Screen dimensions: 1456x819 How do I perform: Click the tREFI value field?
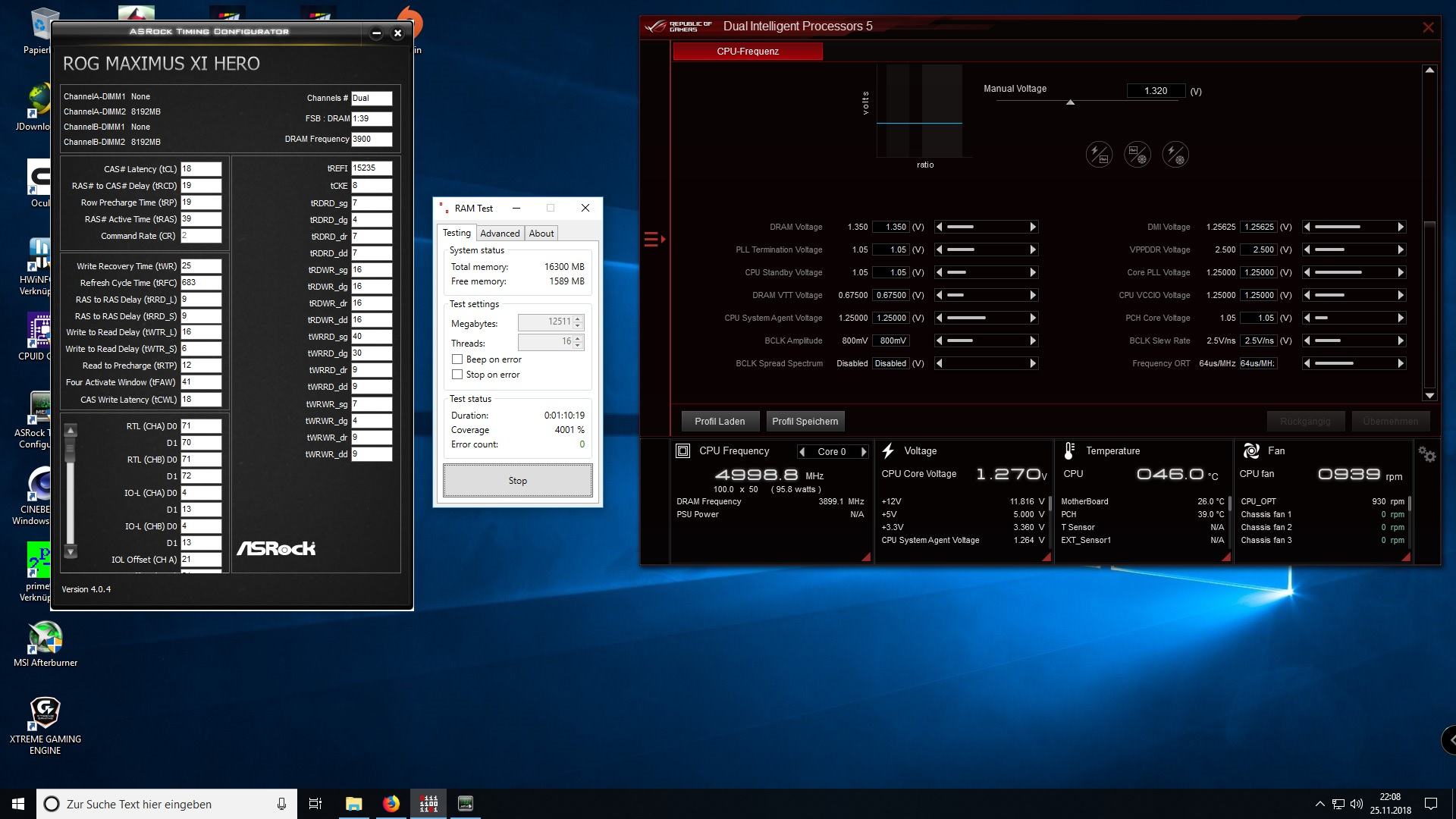point(372,168)
